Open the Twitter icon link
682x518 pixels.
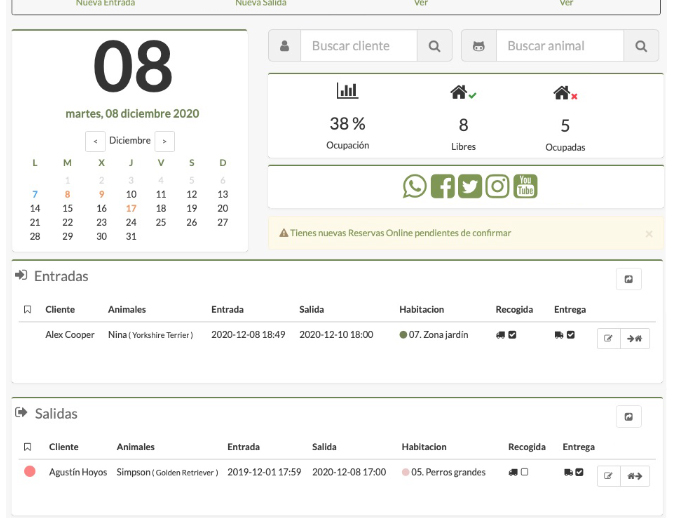tap(469, 186)
